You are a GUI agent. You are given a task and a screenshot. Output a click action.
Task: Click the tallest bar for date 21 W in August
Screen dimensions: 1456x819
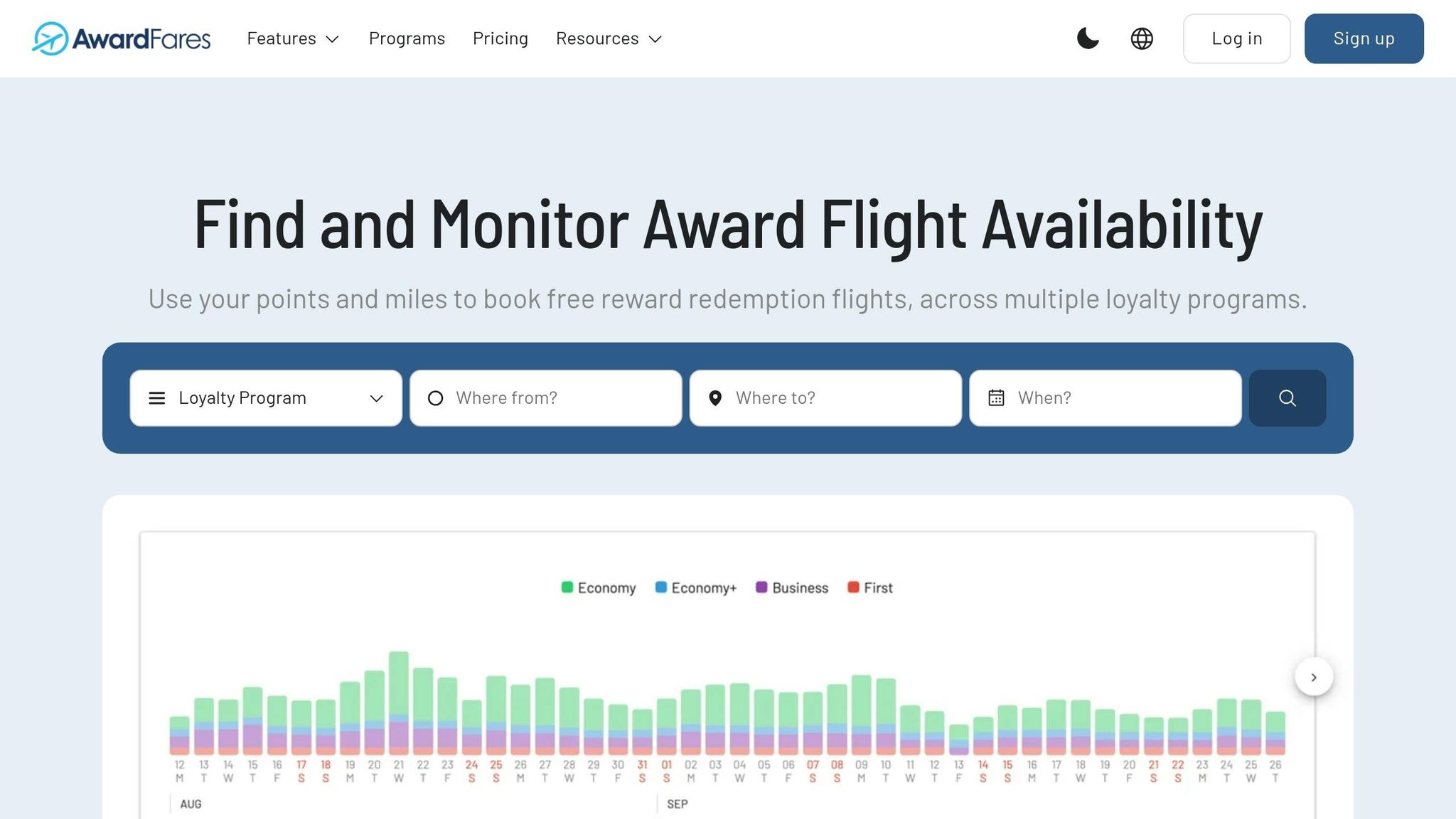[399, 702]
